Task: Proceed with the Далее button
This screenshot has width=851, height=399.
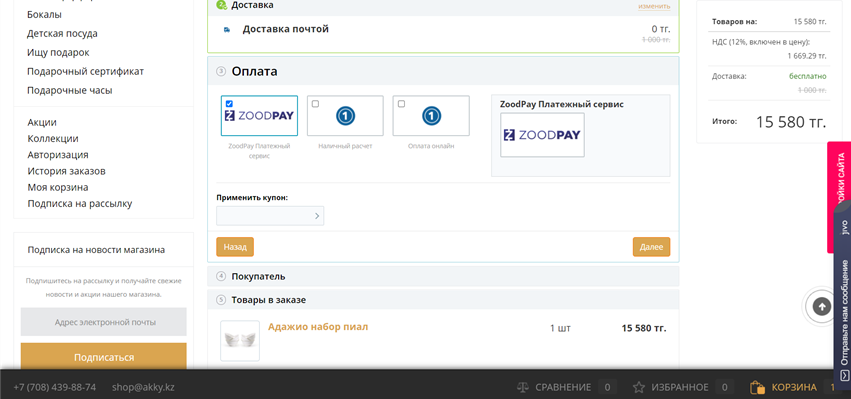Action: (651, 247)
